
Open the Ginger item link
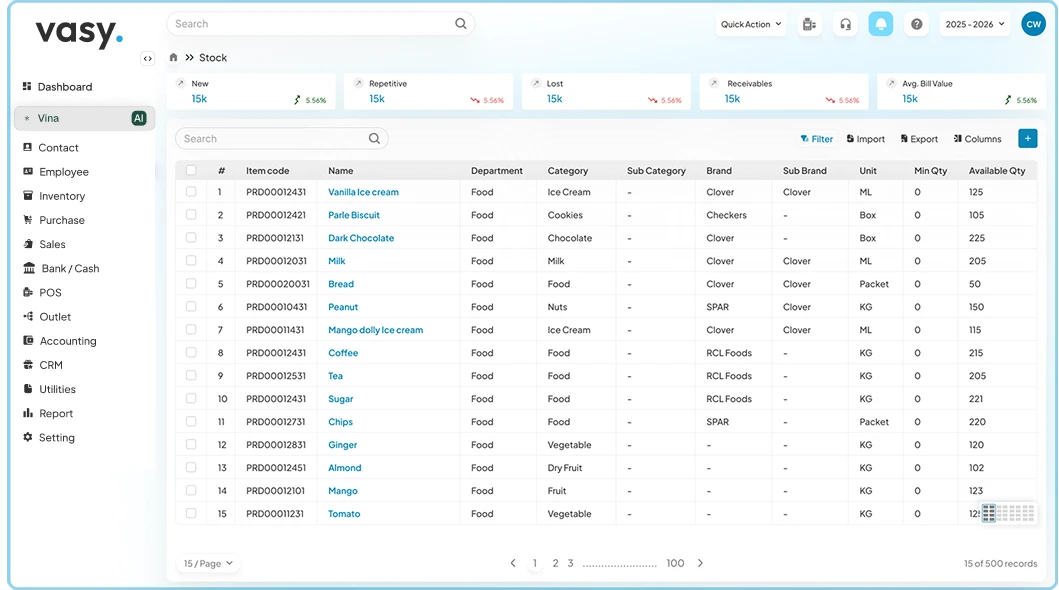(342, 445)
